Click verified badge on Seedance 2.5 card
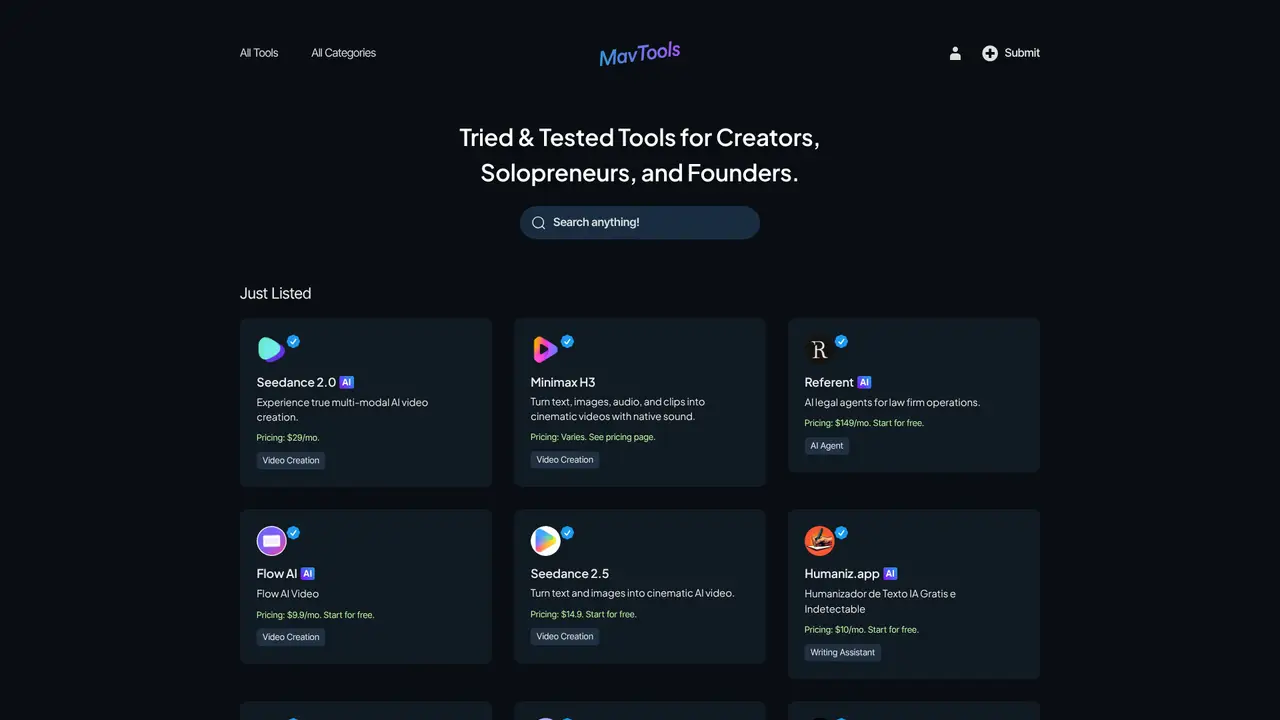 [x=567, y=533]
